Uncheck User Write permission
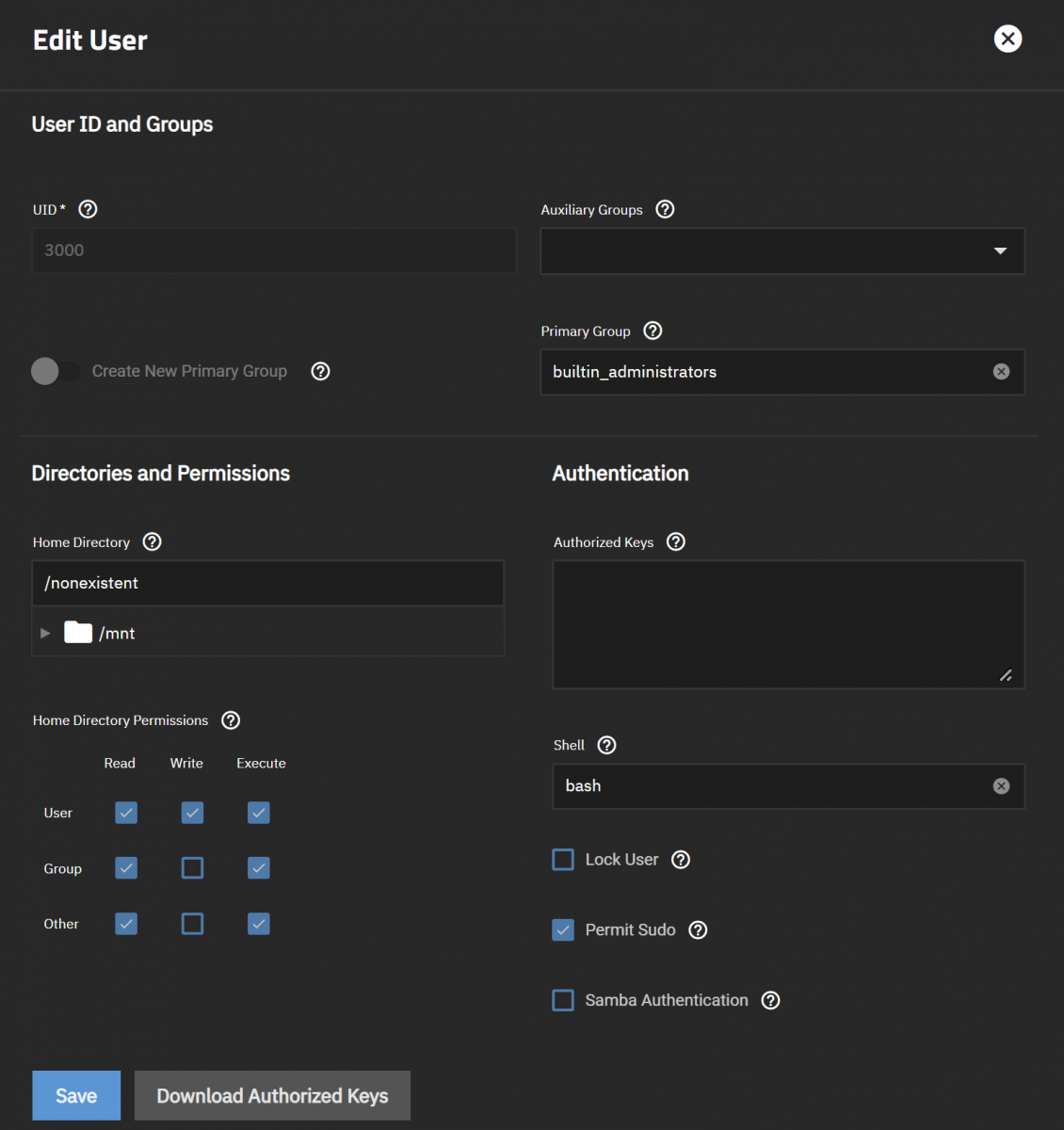This screenshot has width=1064, height=1130. pyautogui.click(x=192, y=813)
